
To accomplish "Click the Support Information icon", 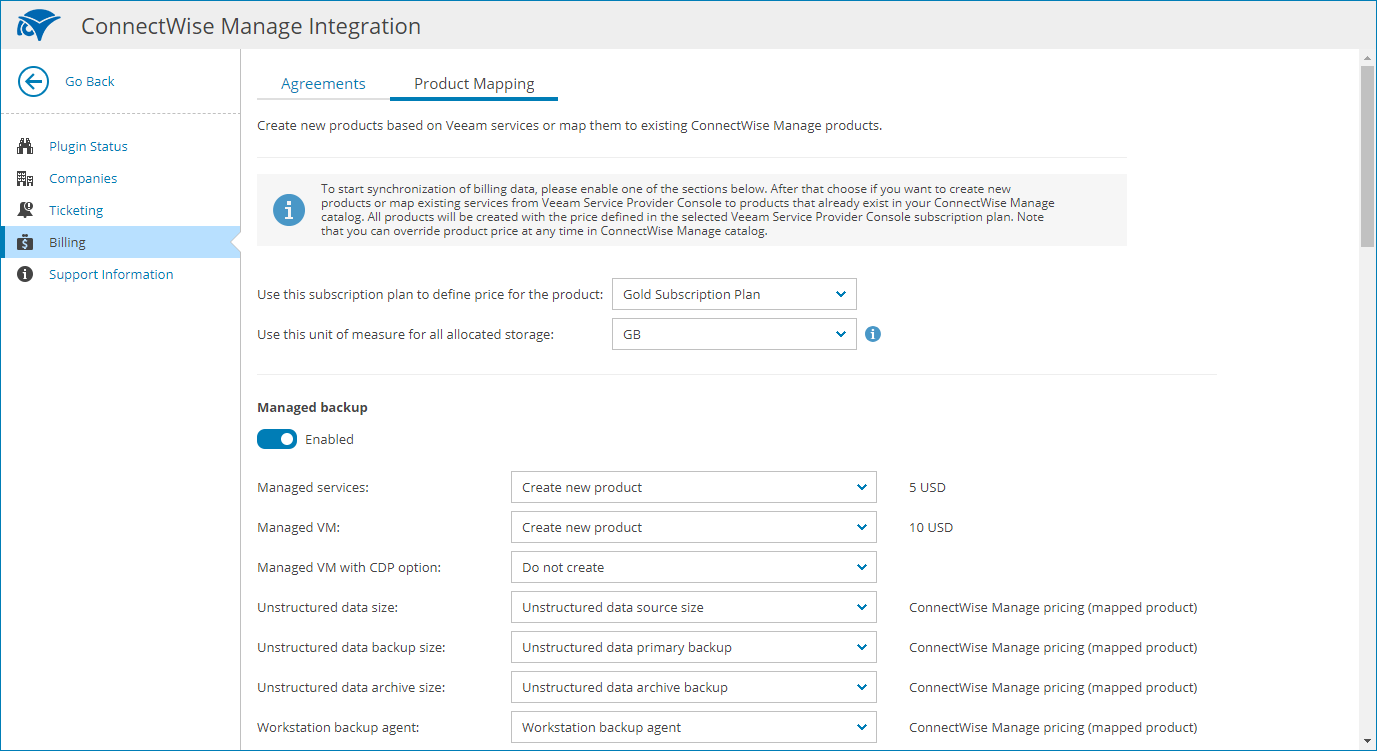I will coord(26,275).
